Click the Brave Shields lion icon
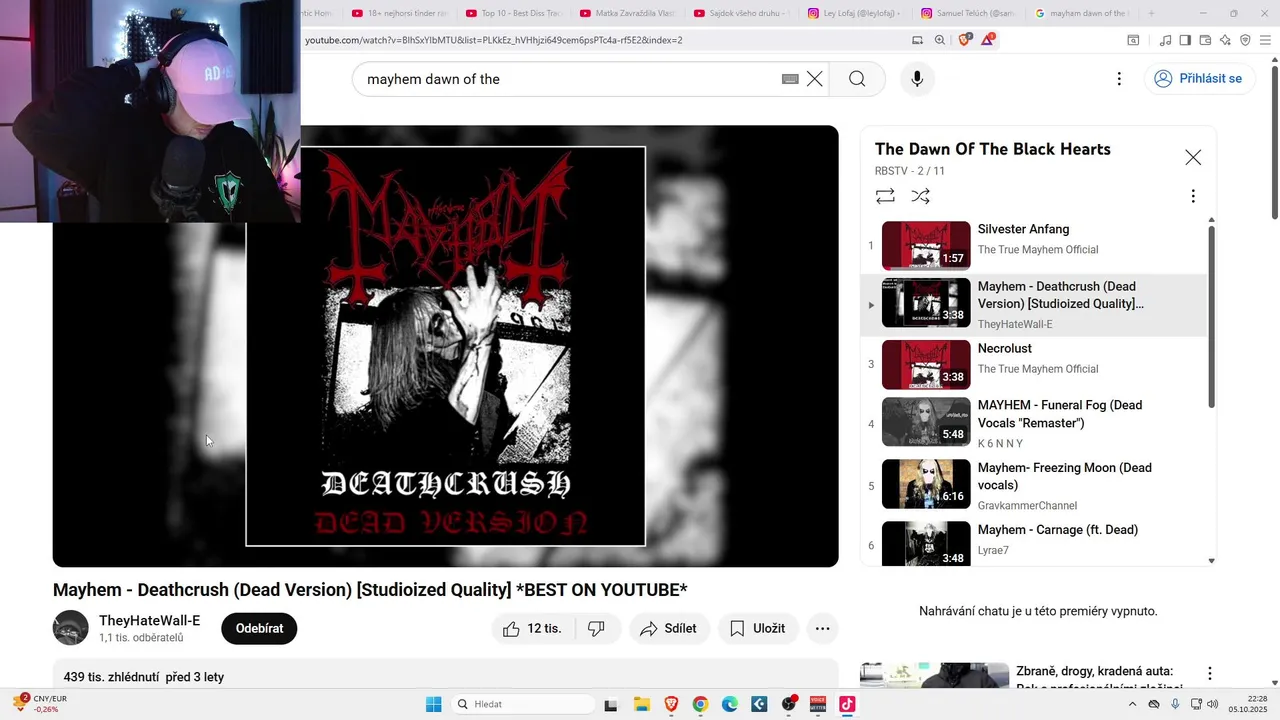 [x=965, y=40]
